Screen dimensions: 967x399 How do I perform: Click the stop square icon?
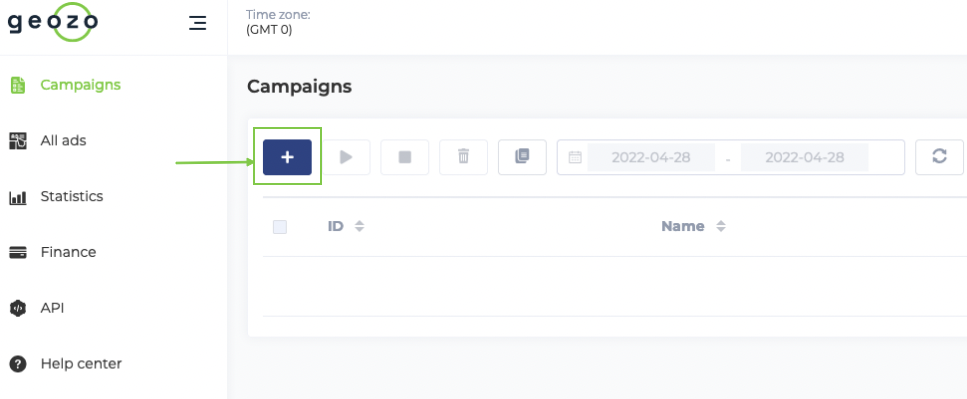(x=405, y=157)
